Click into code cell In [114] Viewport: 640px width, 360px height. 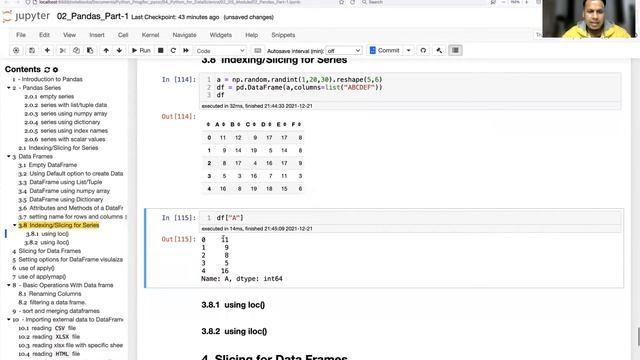[411, 87]
